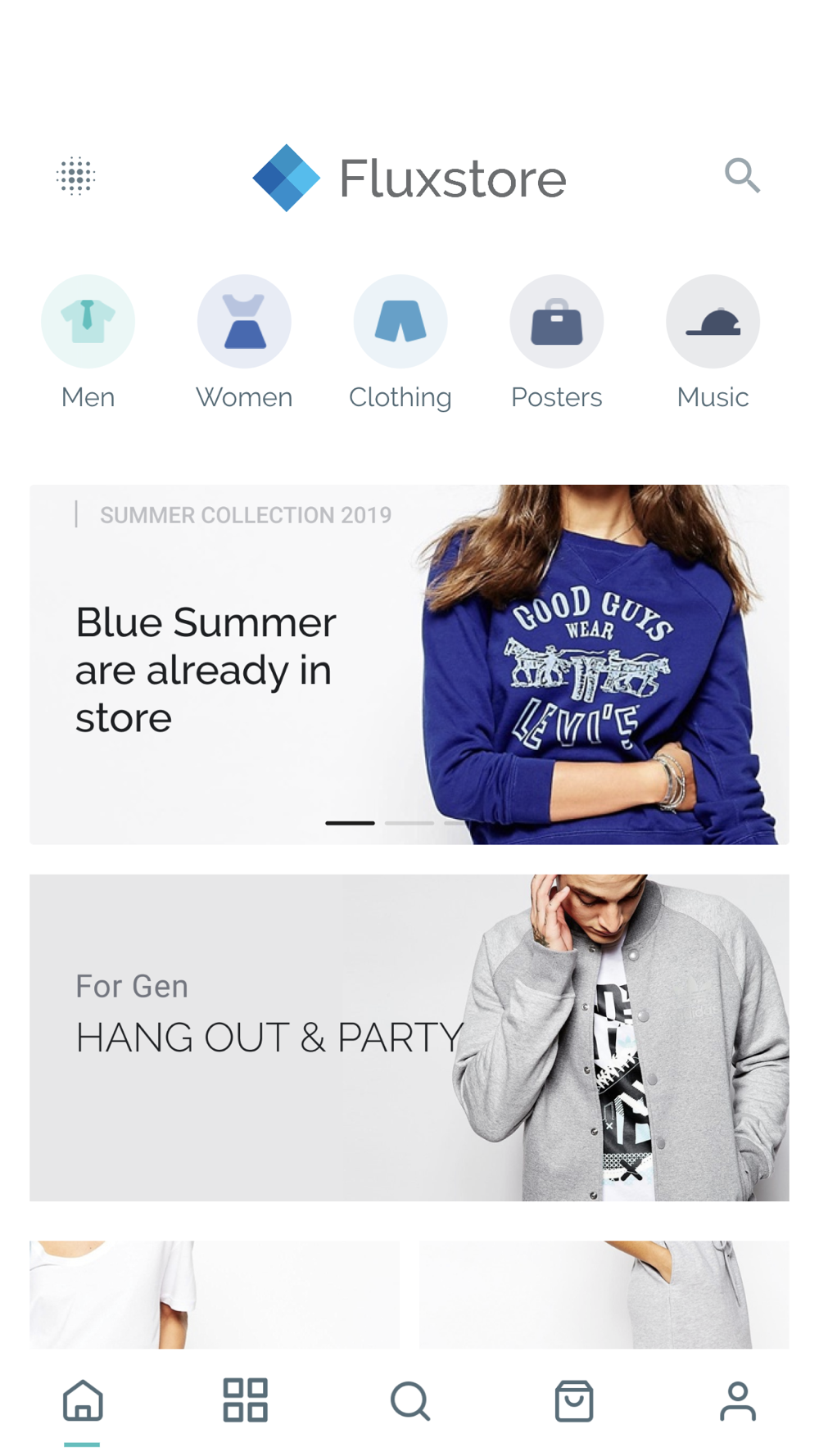
Task: Switch to bottom search tab
Action: tap(410, 1401)
